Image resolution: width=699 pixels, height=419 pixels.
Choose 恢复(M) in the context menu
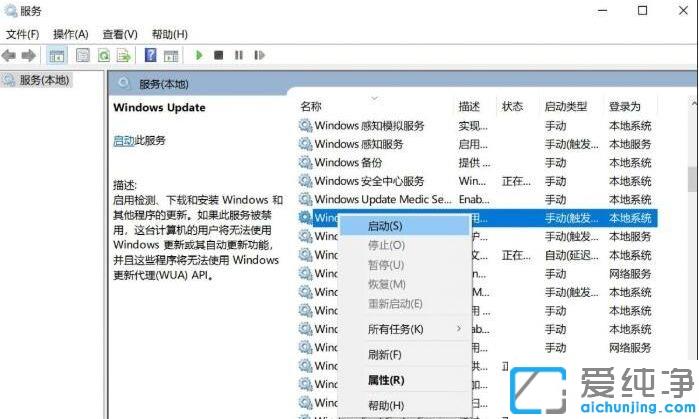click(405, 284)
